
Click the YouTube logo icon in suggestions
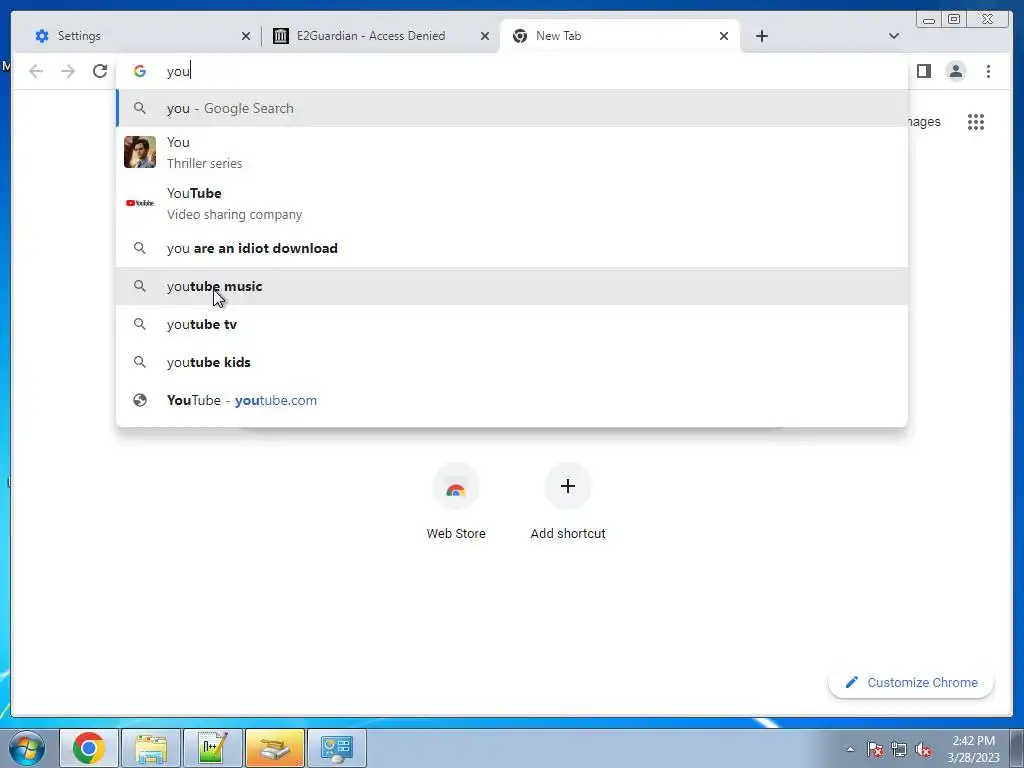pyautogui.click(x=140, y=203)
